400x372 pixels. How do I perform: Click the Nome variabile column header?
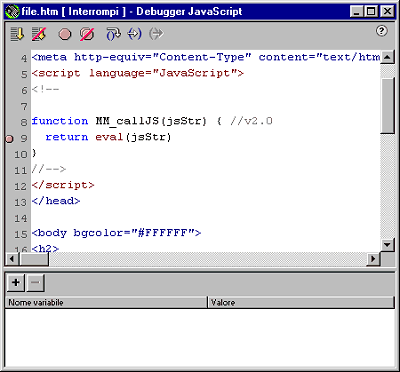coord(106,302)
